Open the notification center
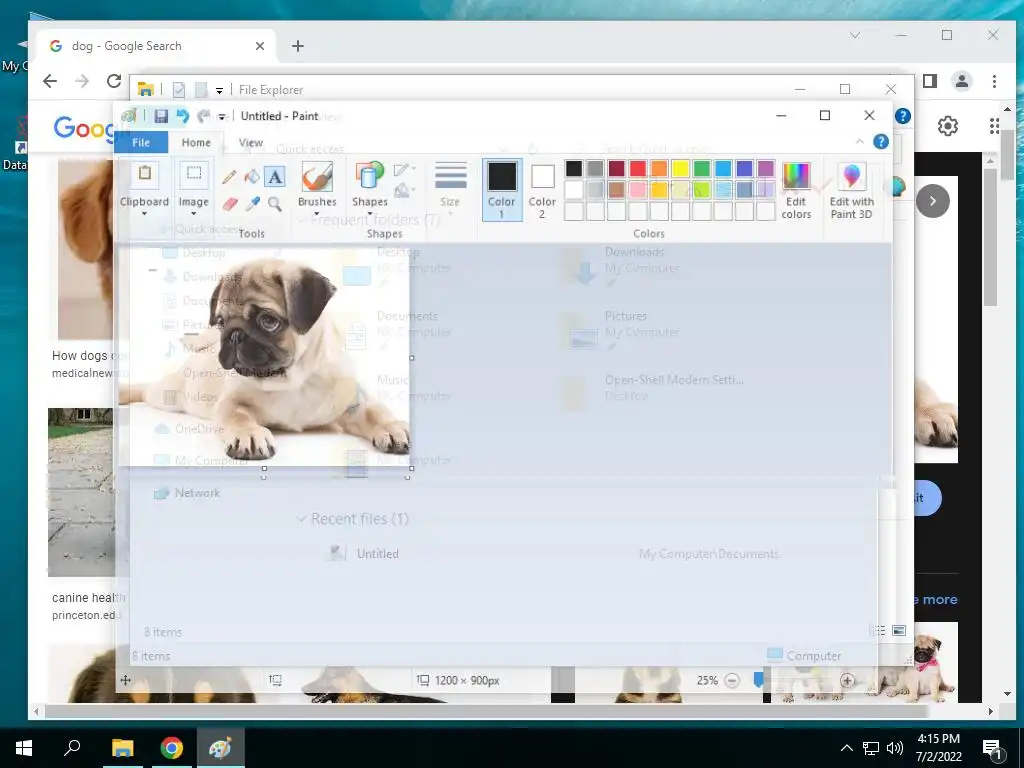Screen dimensions: 1024x768 (x=992, y=748)
